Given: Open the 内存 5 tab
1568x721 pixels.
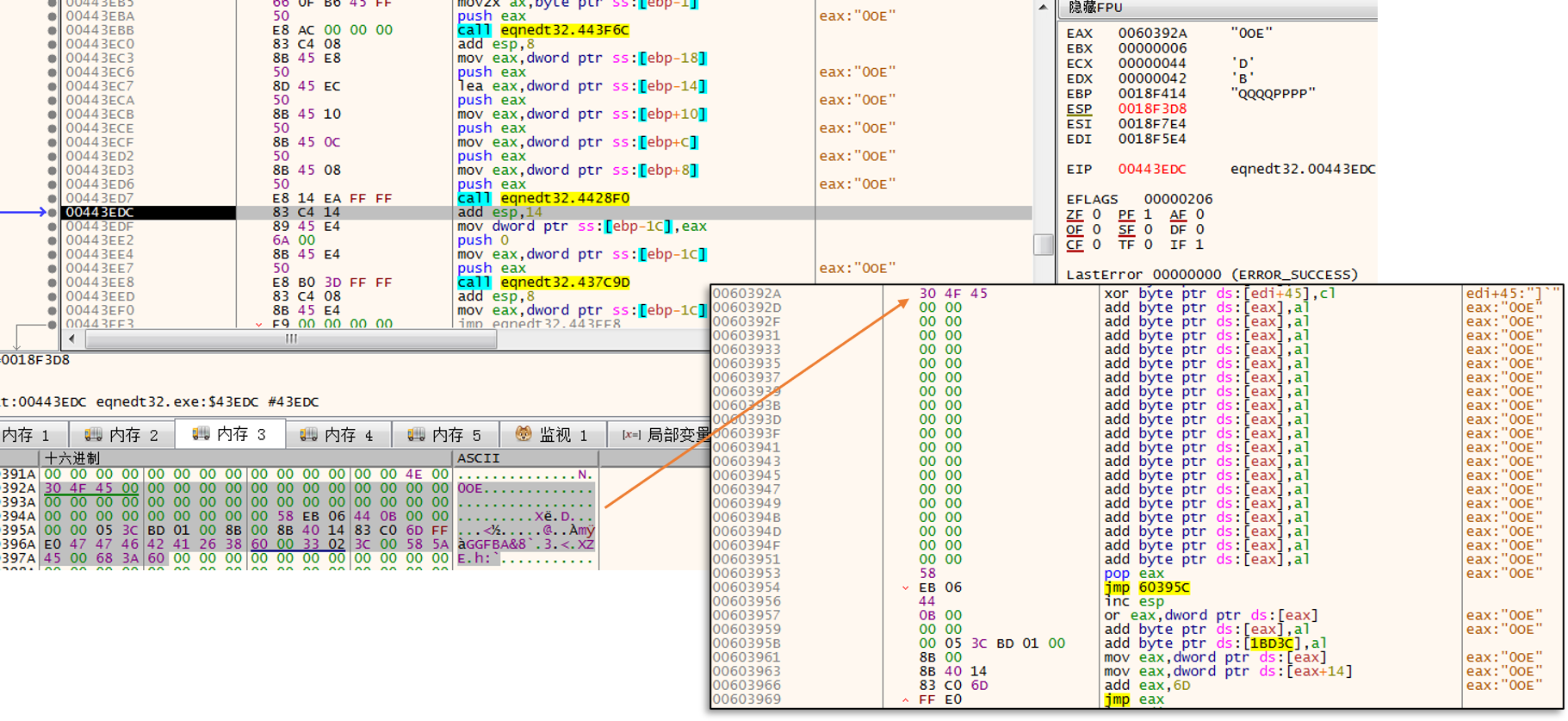Looking at the screenshot, I should click(445, 434).
